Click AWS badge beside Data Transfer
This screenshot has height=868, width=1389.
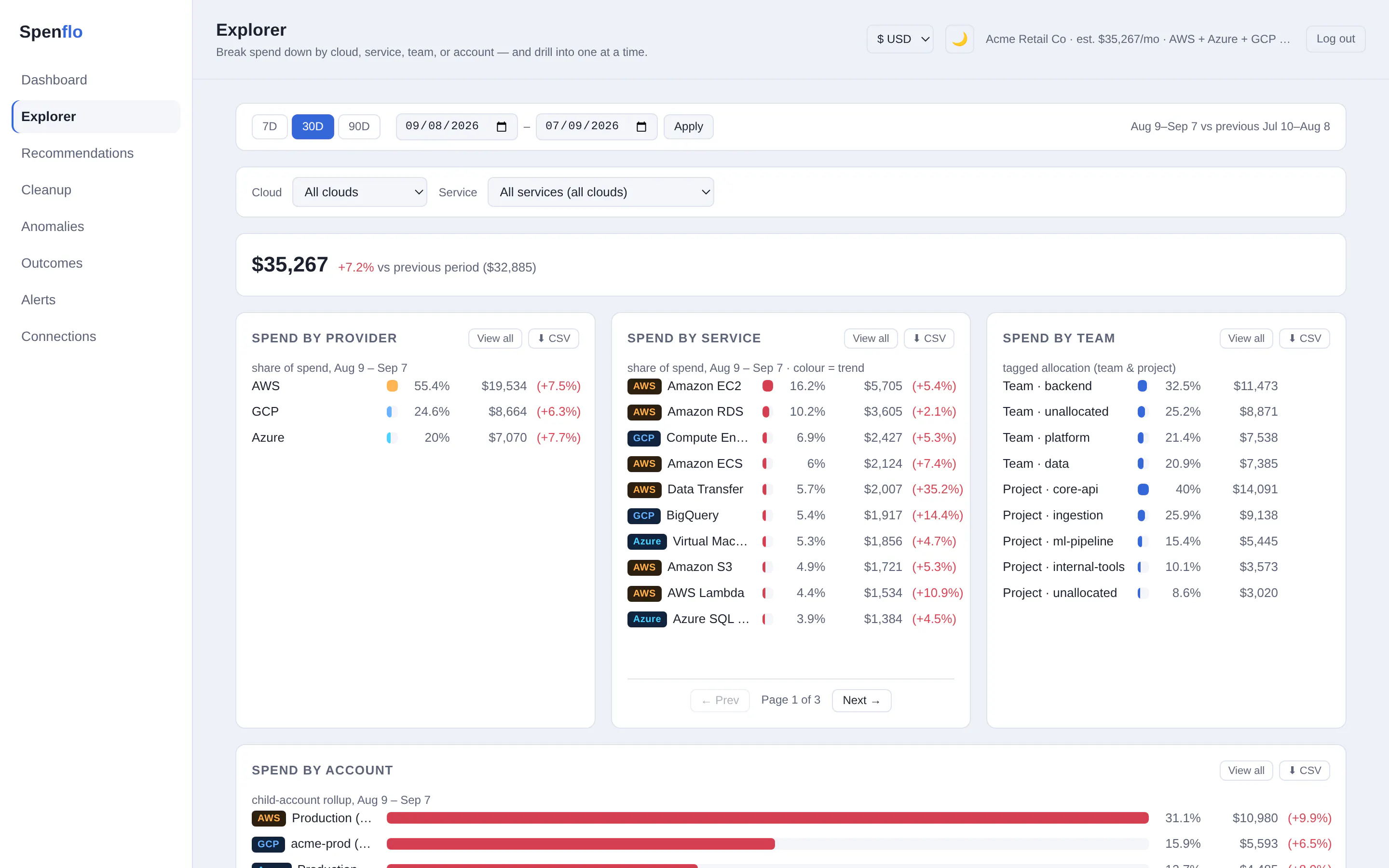644,489
